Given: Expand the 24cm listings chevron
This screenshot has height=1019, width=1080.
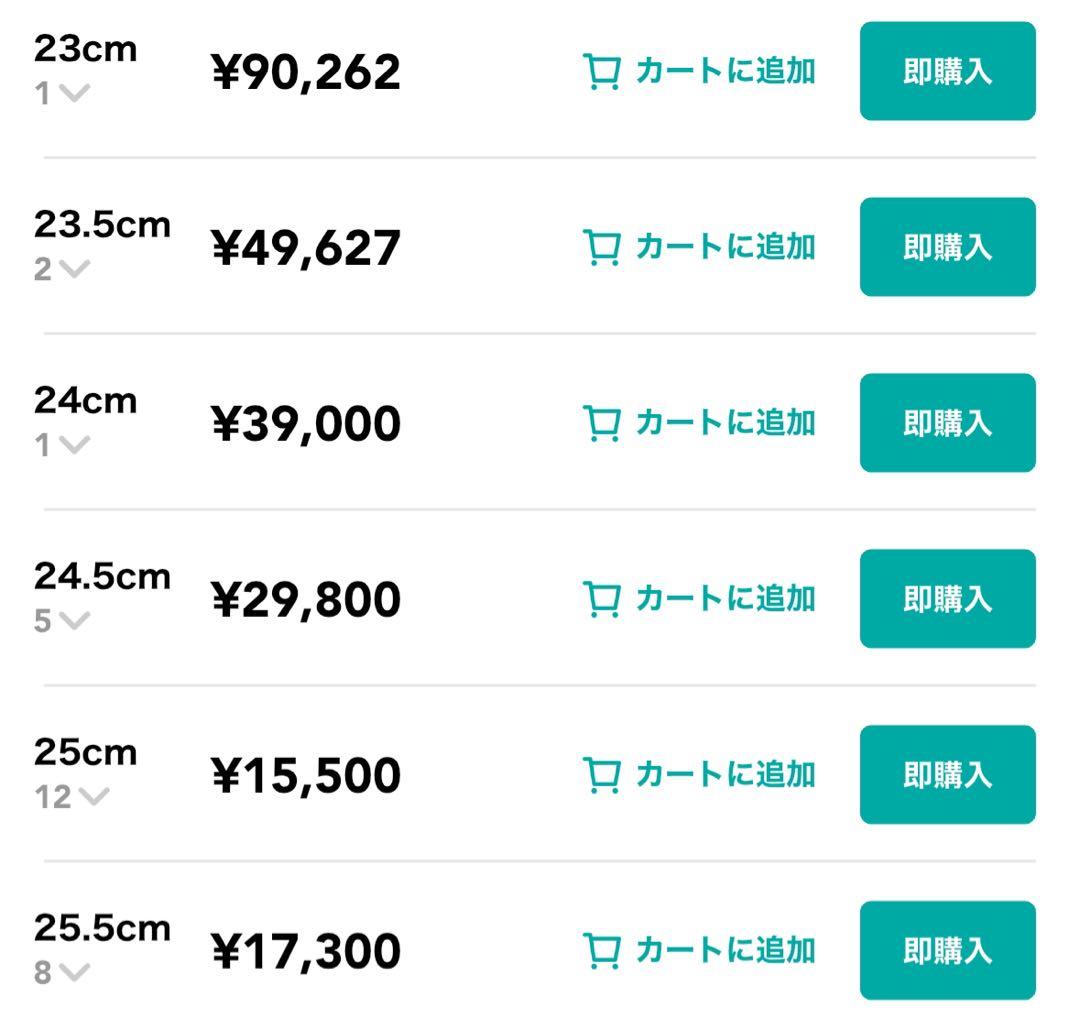Looking at the screenshot, I should pyautogui.click(x=74, y=446).
